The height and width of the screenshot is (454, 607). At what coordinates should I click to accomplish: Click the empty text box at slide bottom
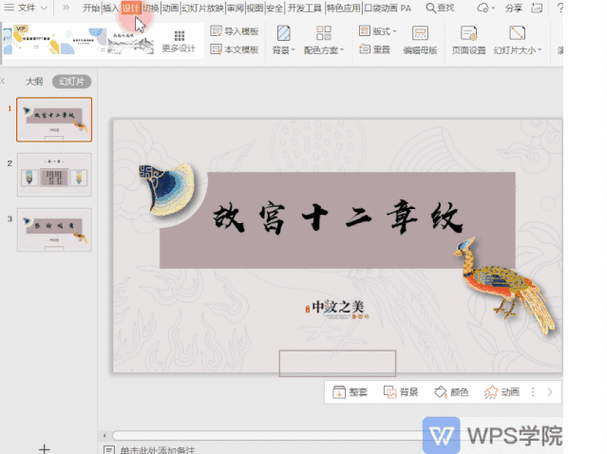pyautogui.click(x=337, y=363)
